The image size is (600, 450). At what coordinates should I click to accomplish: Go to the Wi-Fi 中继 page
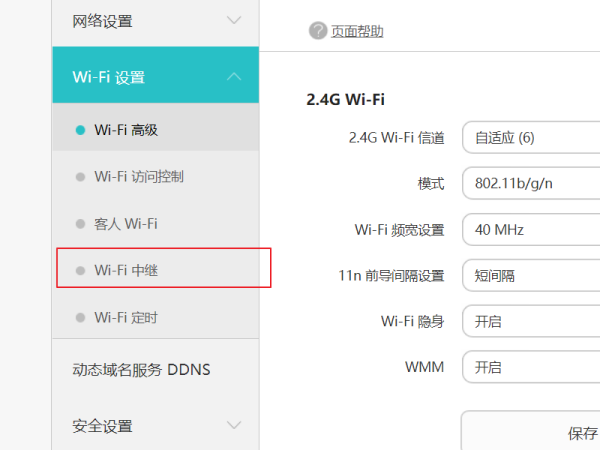(132, 270)
